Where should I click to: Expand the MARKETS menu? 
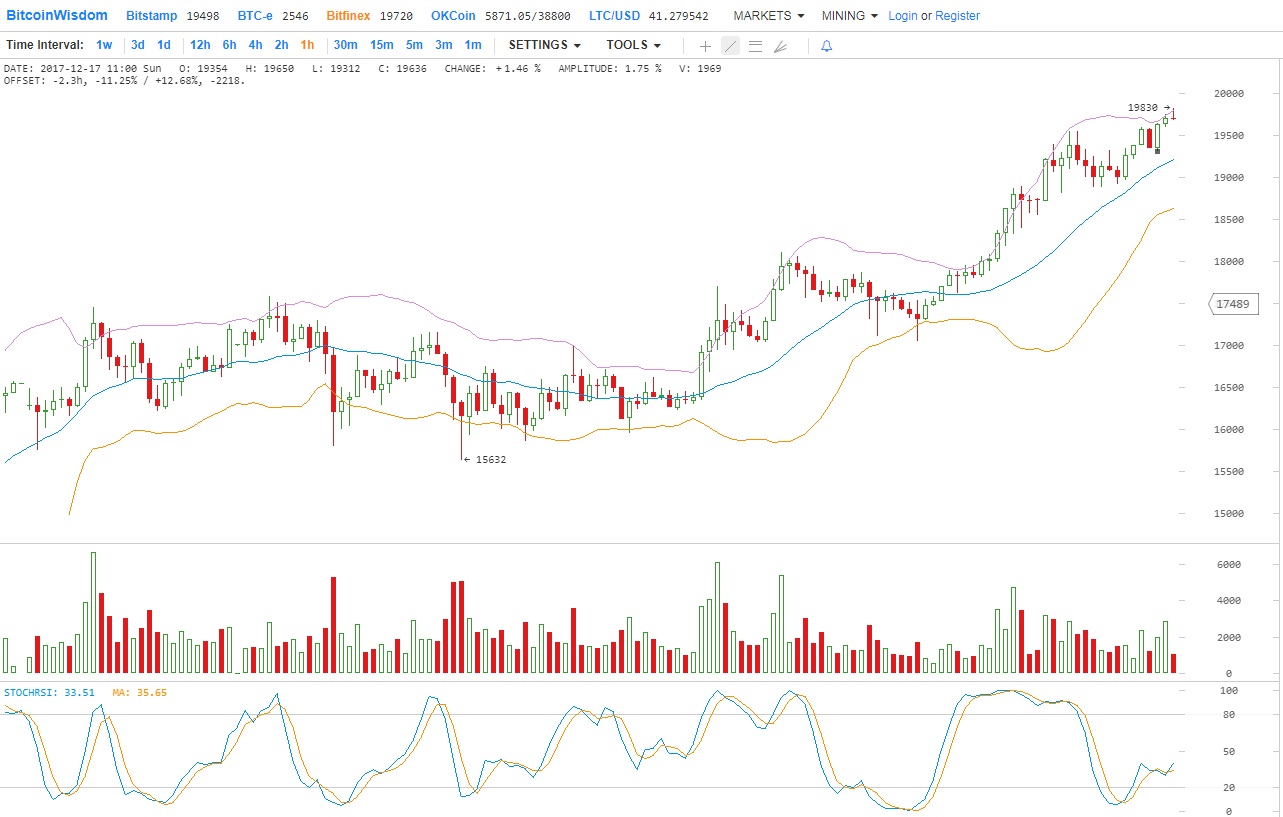769,16
